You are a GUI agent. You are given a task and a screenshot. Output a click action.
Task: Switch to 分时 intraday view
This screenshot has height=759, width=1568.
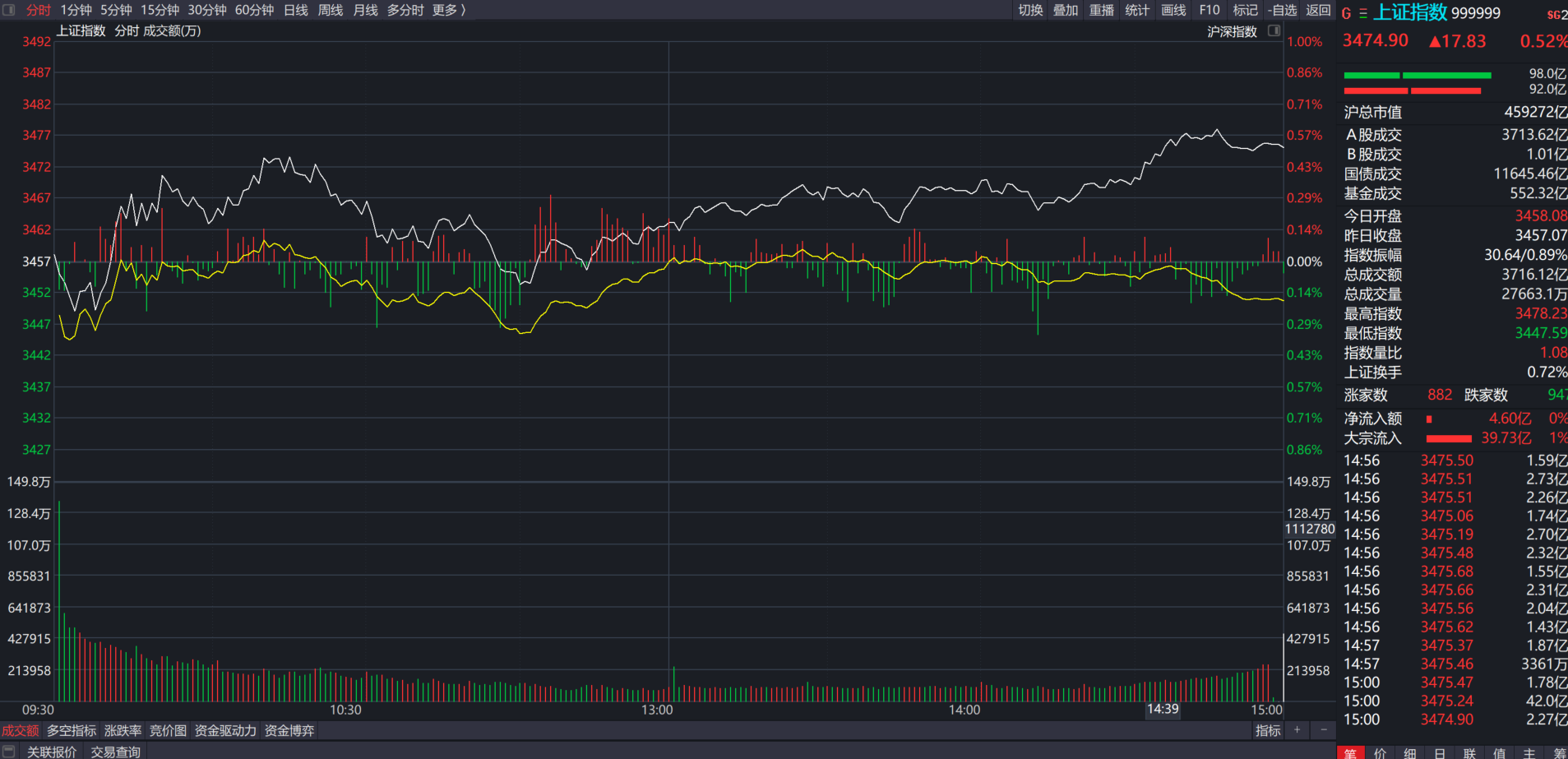click(39, 10)
